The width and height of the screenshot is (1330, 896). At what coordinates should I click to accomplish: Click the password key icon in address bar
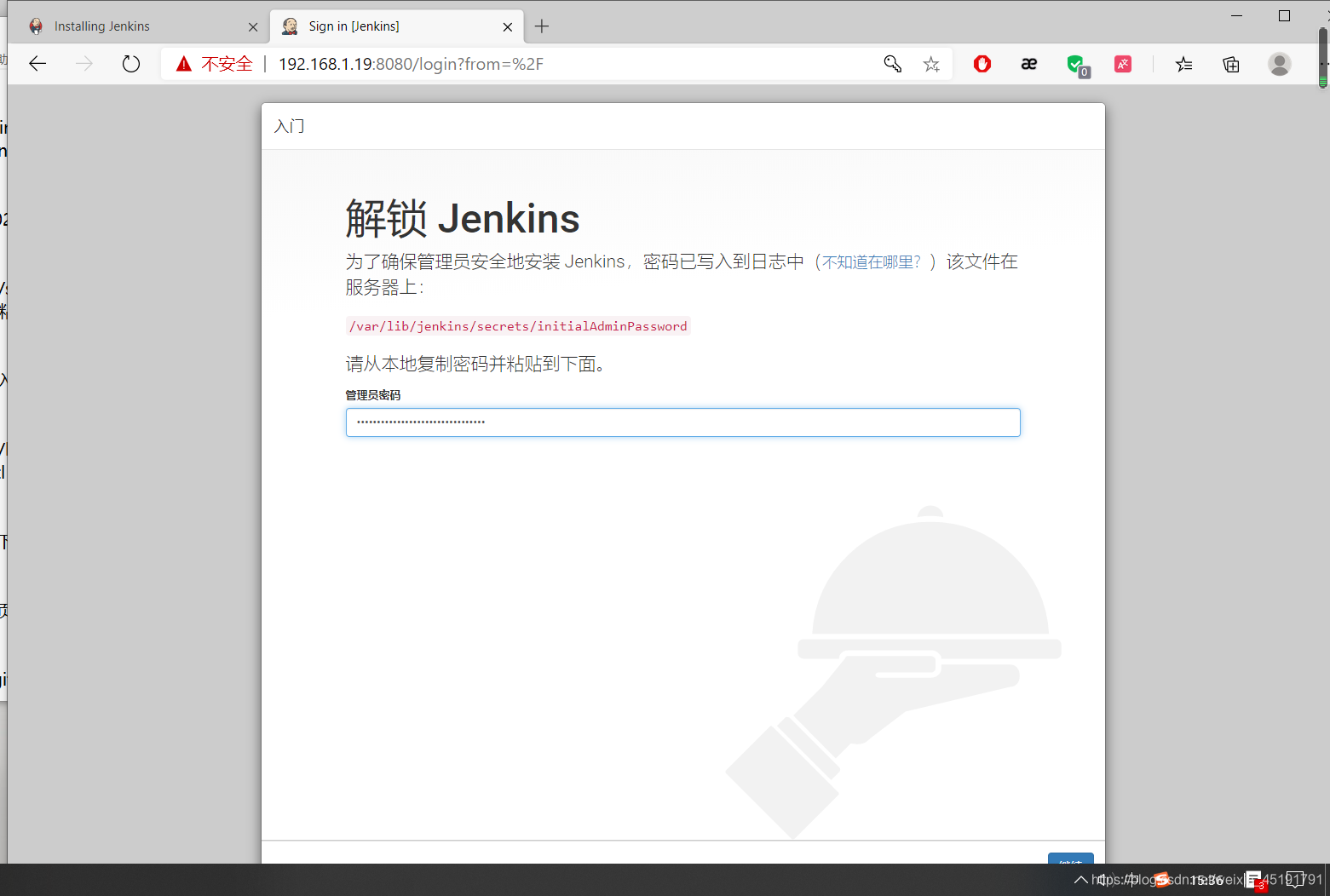tap(892, 64)
